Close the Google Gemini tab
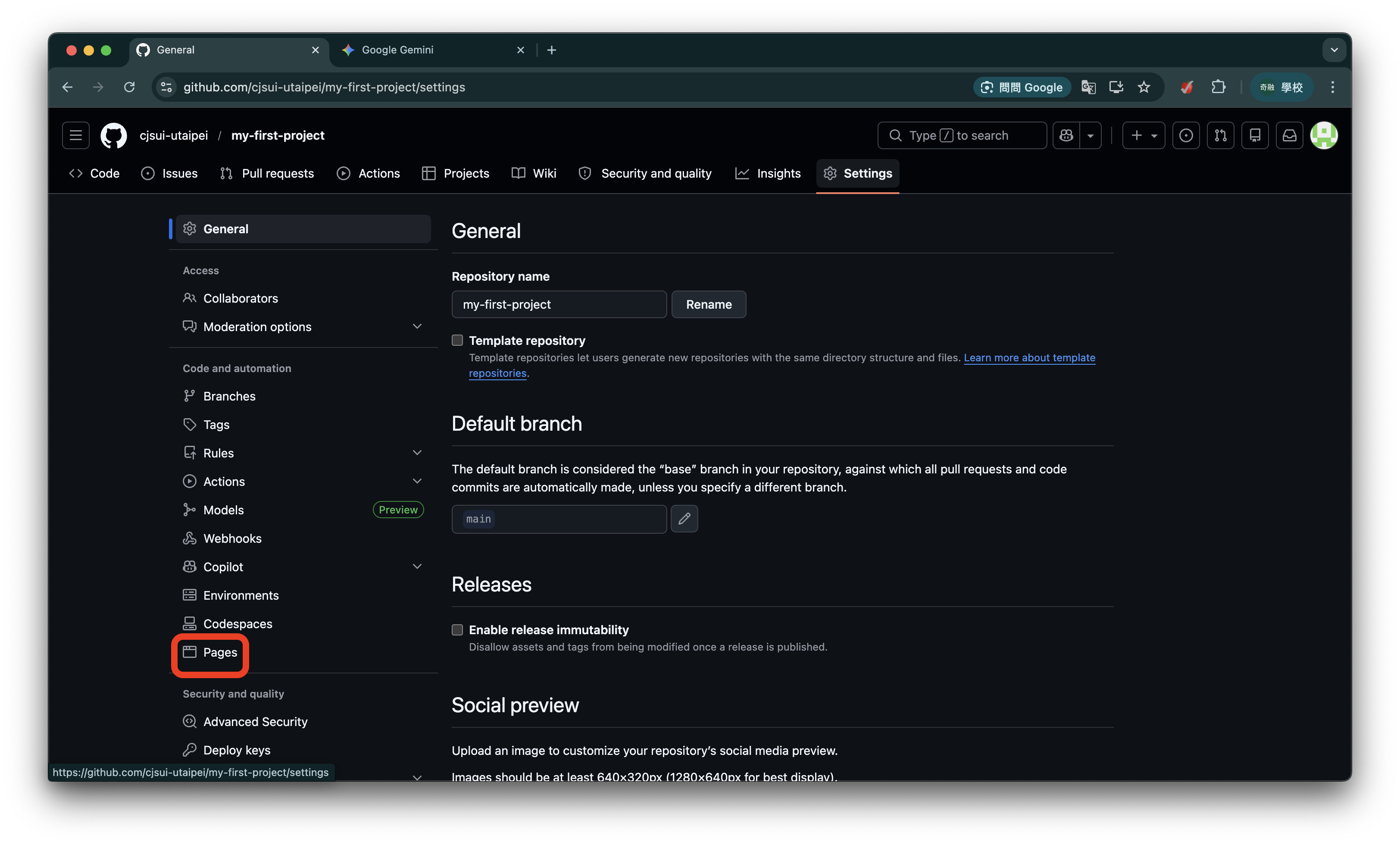Viewport: 1400px width, 845px height. (x=520, y=50)
